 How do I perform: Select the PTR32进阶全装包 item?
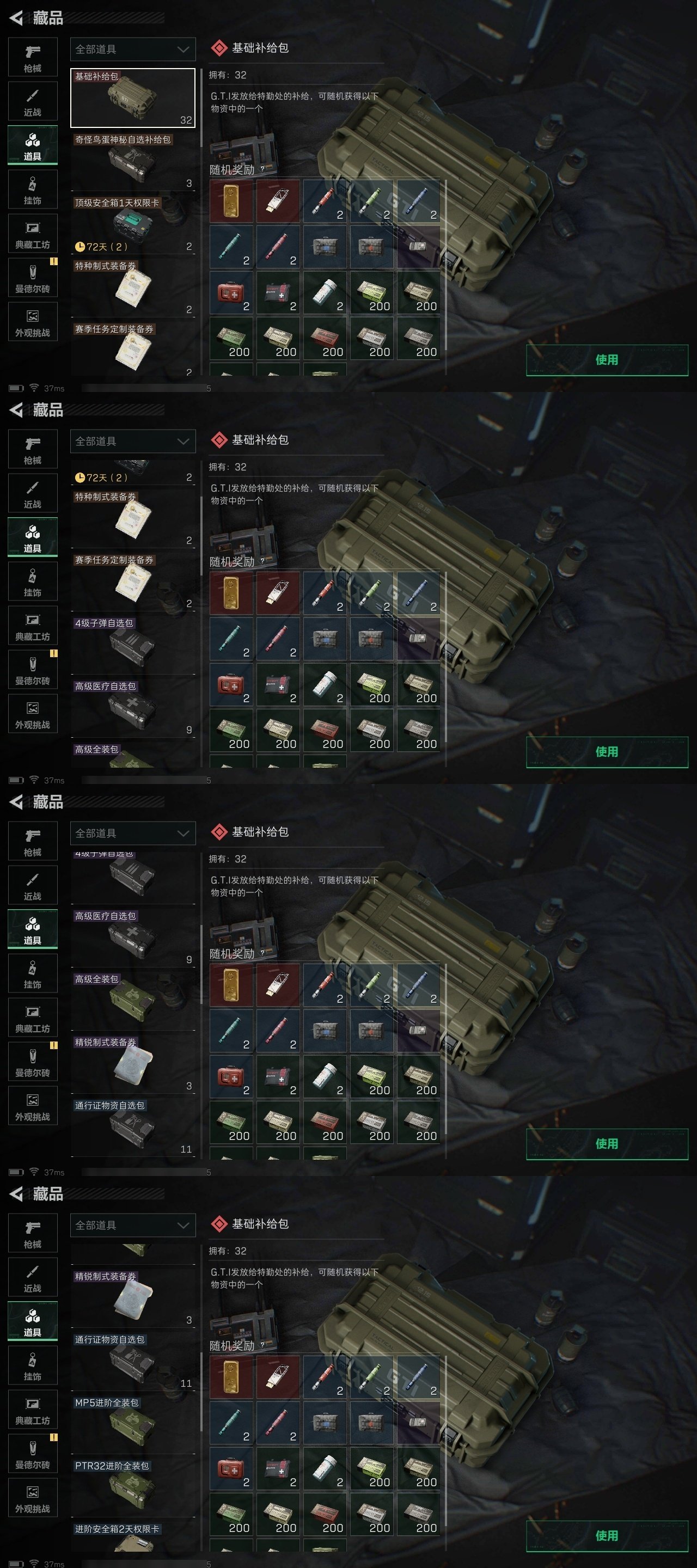click(x=133, y=1487)
